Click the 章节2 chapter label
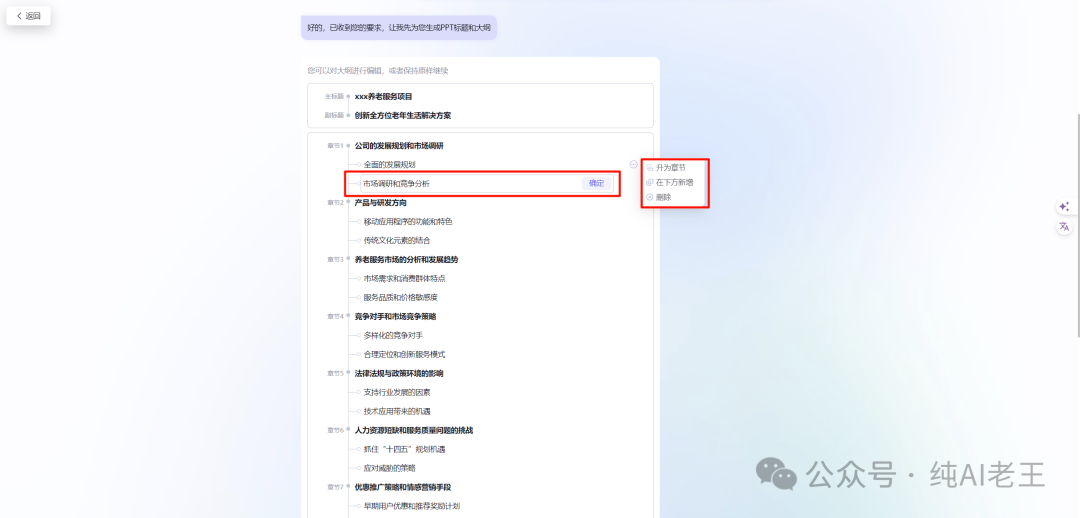Viewport: 1080px width, 518px height. pos(335,203)
